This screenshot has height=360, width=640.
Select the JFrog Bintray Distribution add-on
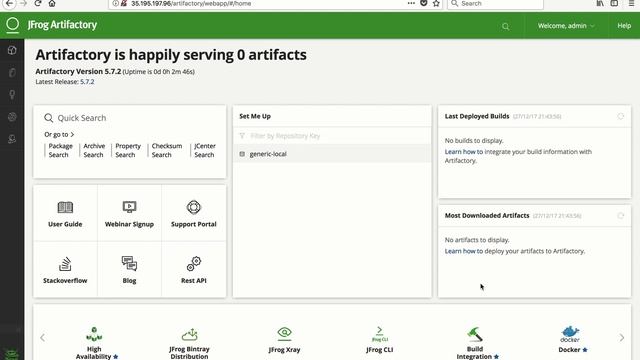click(189, 343)
